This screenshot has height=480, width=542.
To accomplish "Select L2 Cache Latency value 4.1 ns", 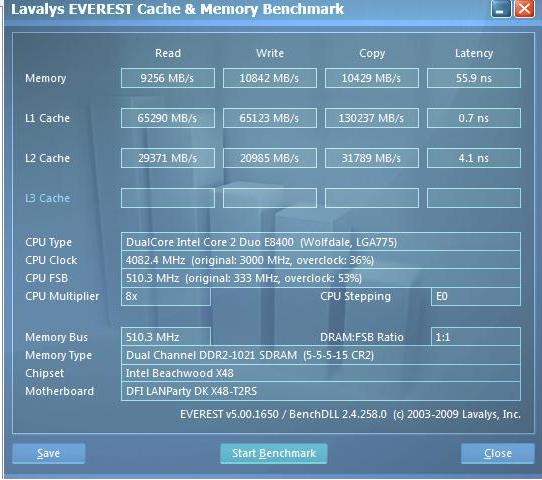I will tap(474, 158).
